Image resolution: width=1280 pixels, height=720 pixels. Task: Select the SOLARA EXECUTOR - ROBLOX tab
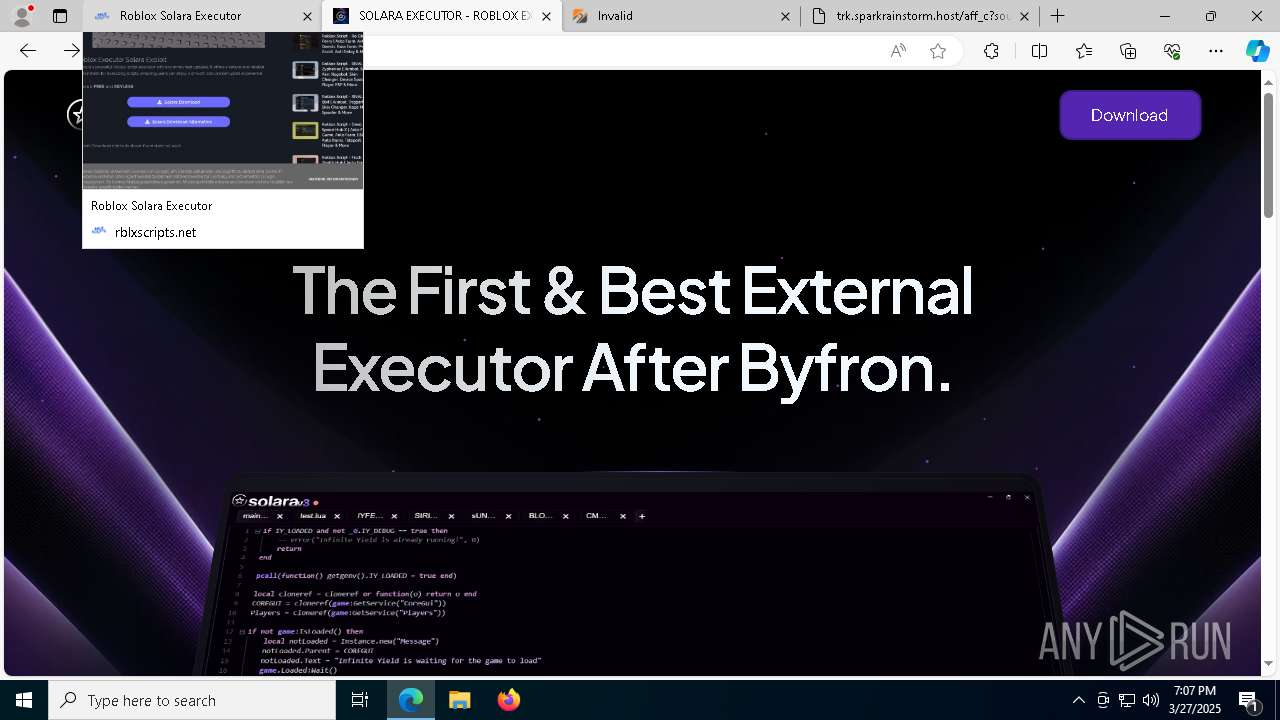coord(442,16)
